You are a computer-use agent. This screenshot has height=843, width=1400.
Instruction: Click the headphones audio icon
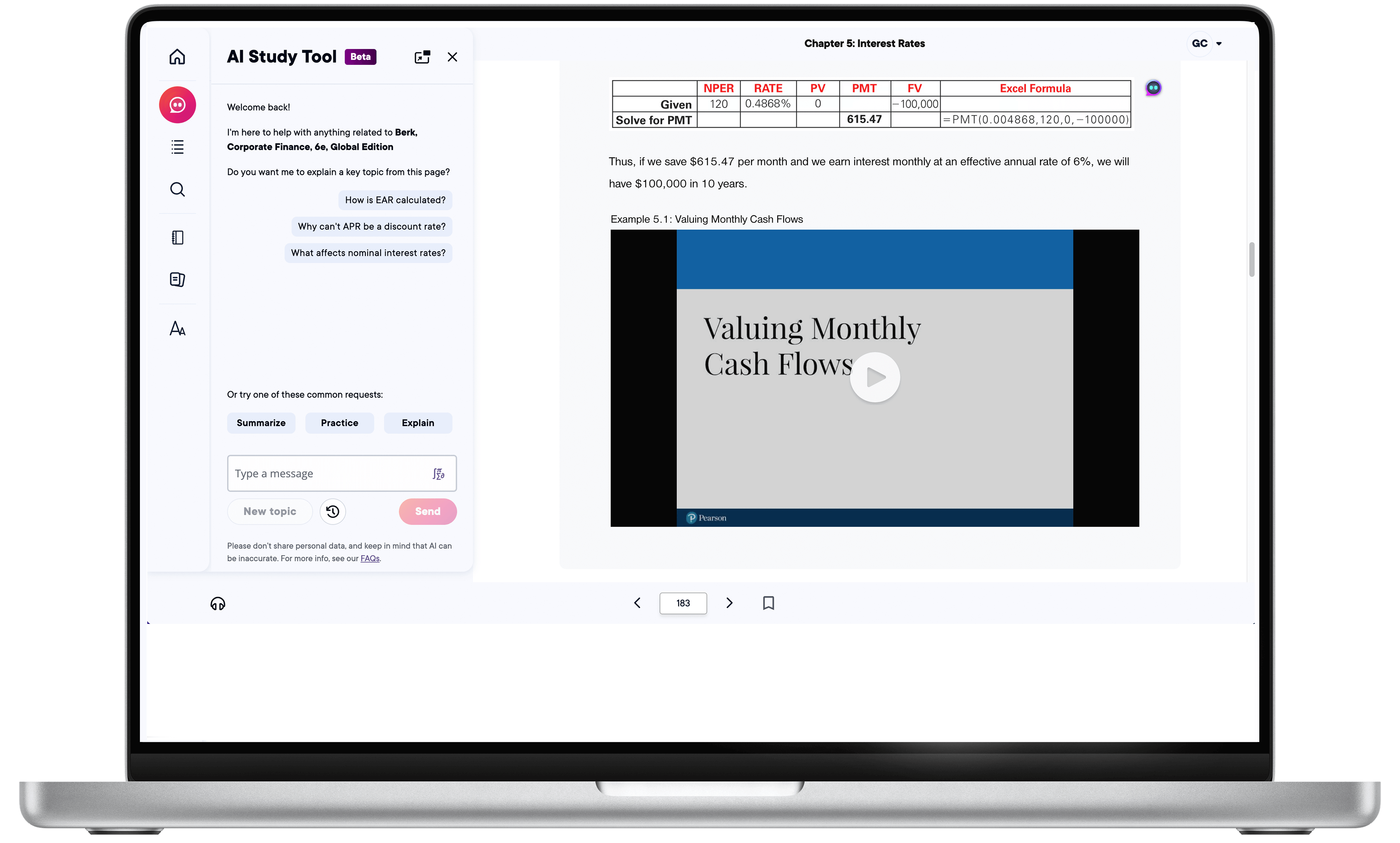click(218, 603)
